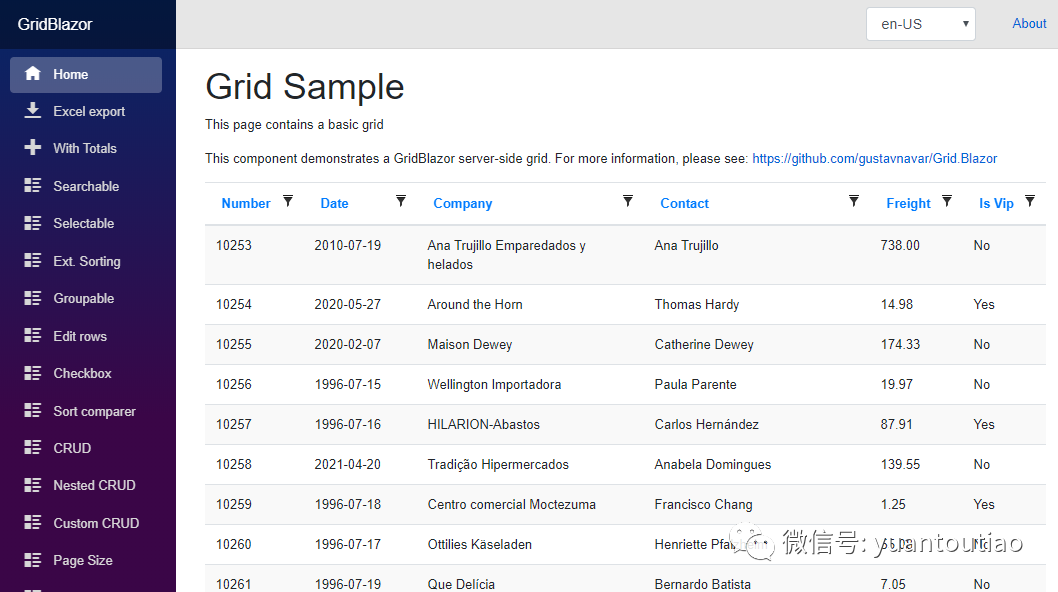The width and height of the screenshot is (1058, 592).
Task: Click date cell 2021-04-20
Action: coord(347,464)
